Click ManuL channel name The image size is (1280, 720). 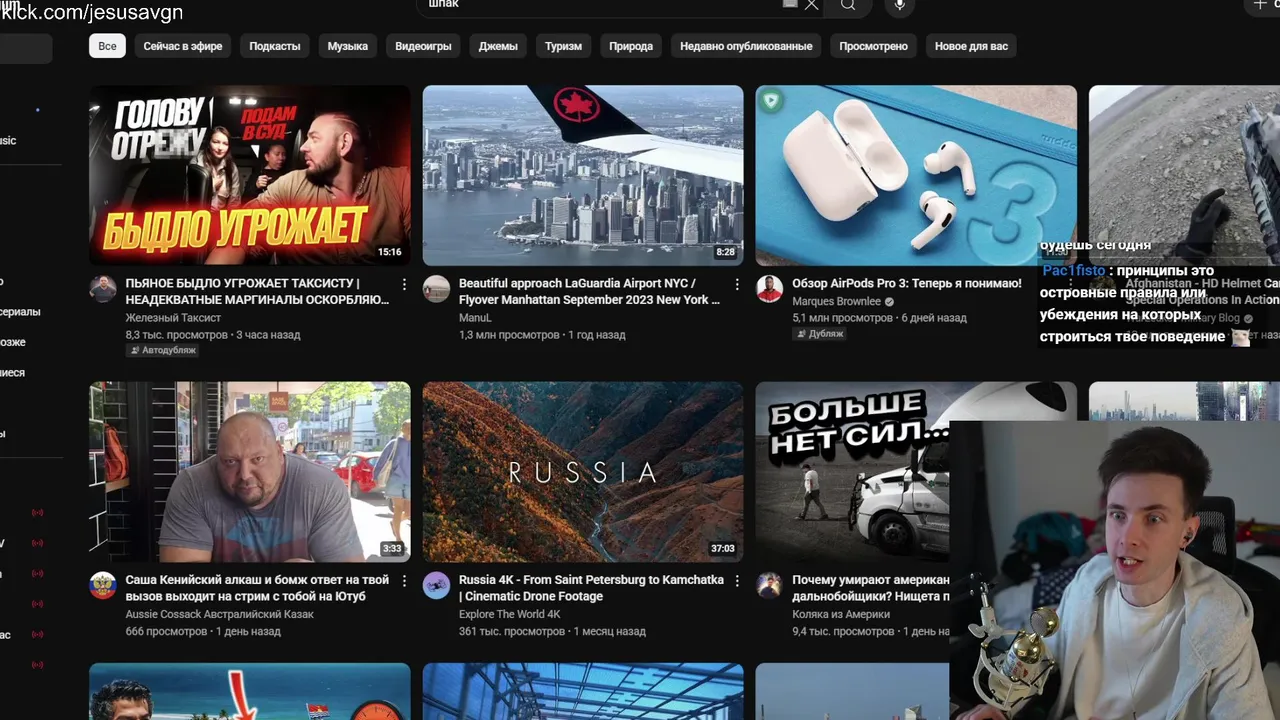pyautogui.click(x=475, y=318)
